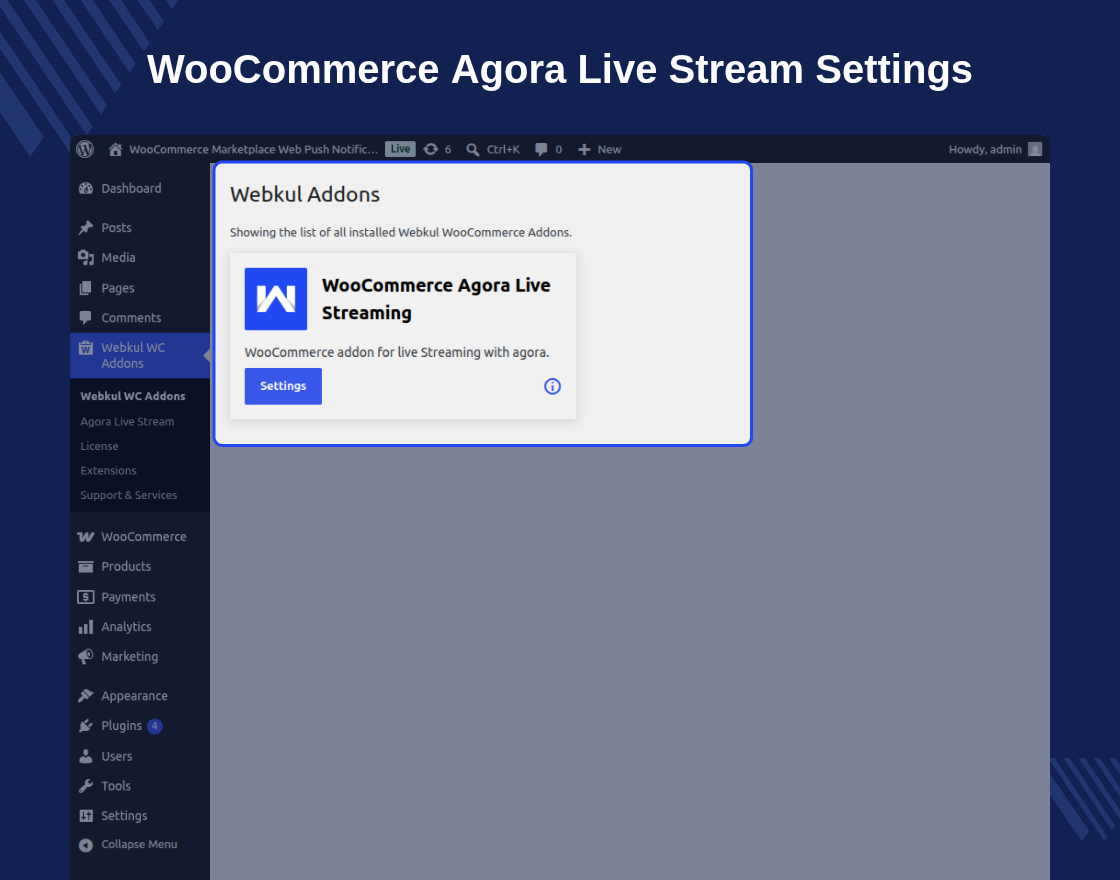Image resolution: width=1120 pixels, height=880 pixels.
Task: Open the comments bubble in admin bar
Action: (x=541, y=149)
